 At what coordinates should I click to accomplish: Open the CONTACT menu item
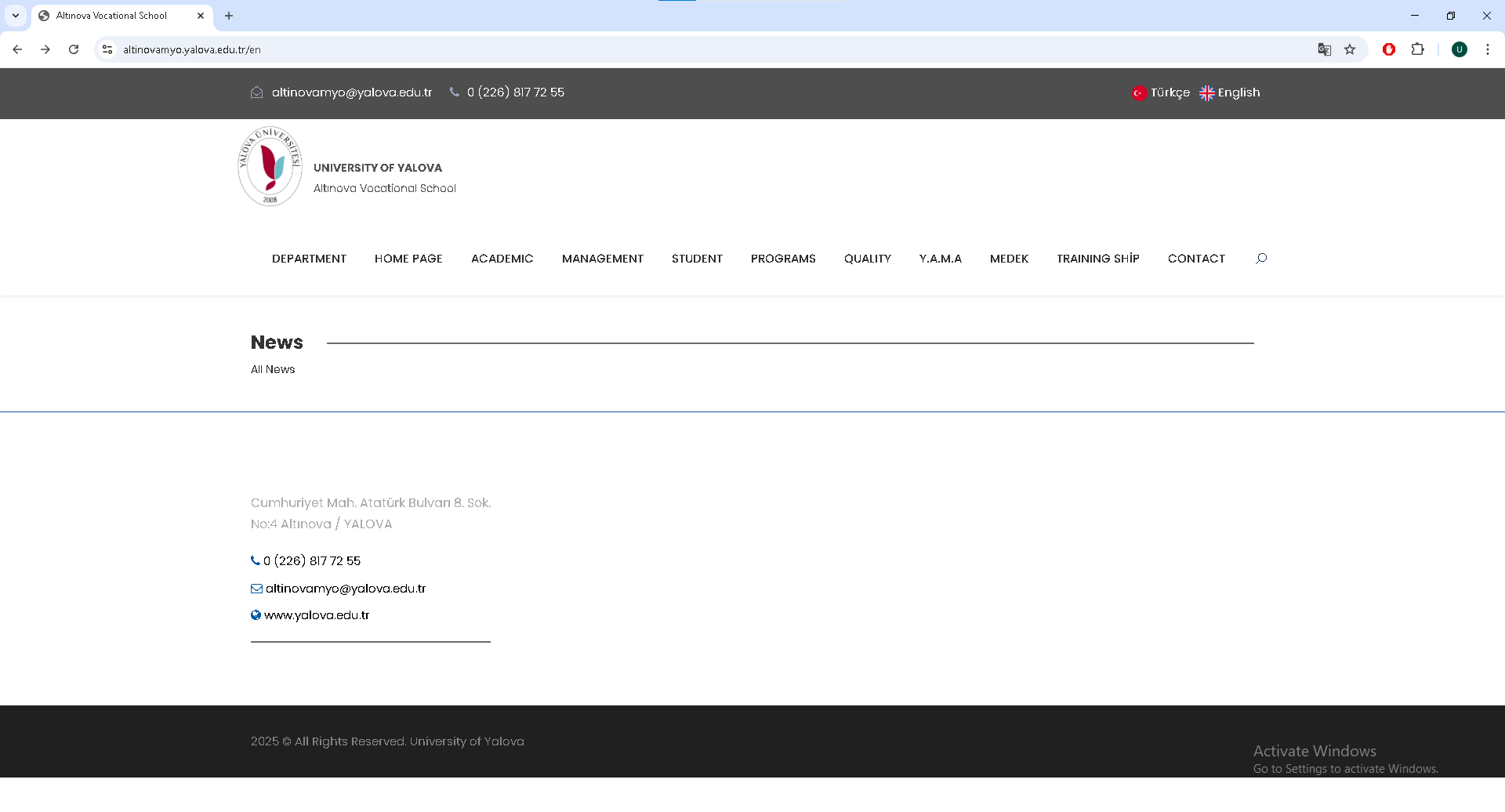click(1196, 259)
